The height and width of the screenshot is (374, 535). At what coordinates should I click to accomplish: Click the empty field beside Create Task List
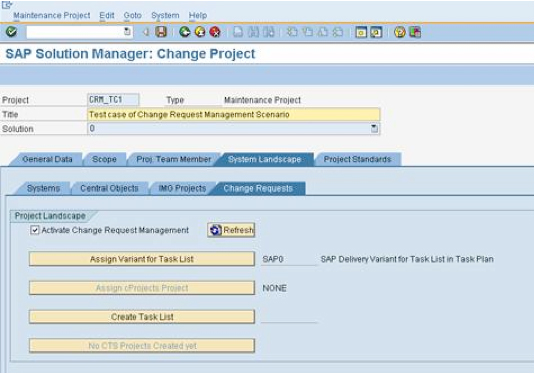click(x=289, y=317)
